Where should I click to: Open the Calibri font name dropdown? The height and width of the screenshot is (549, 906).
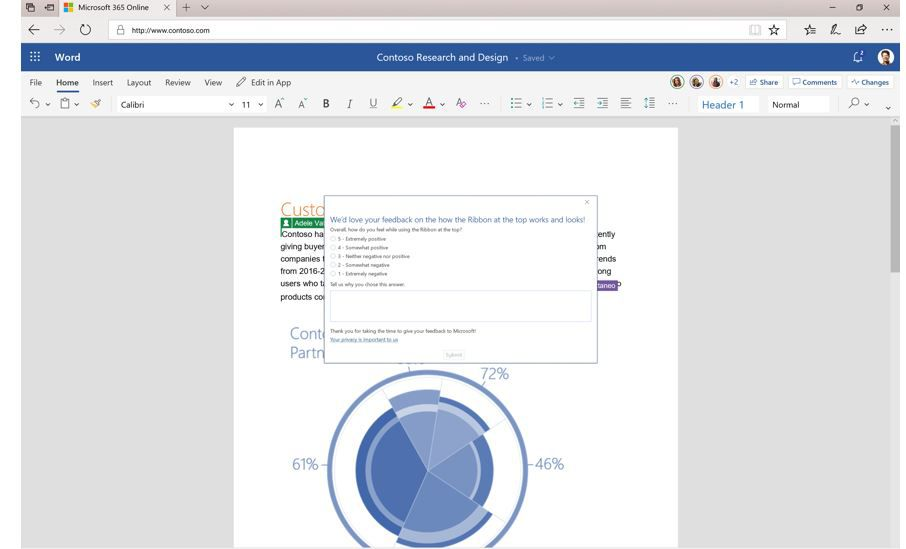click(x=175, y=104)
